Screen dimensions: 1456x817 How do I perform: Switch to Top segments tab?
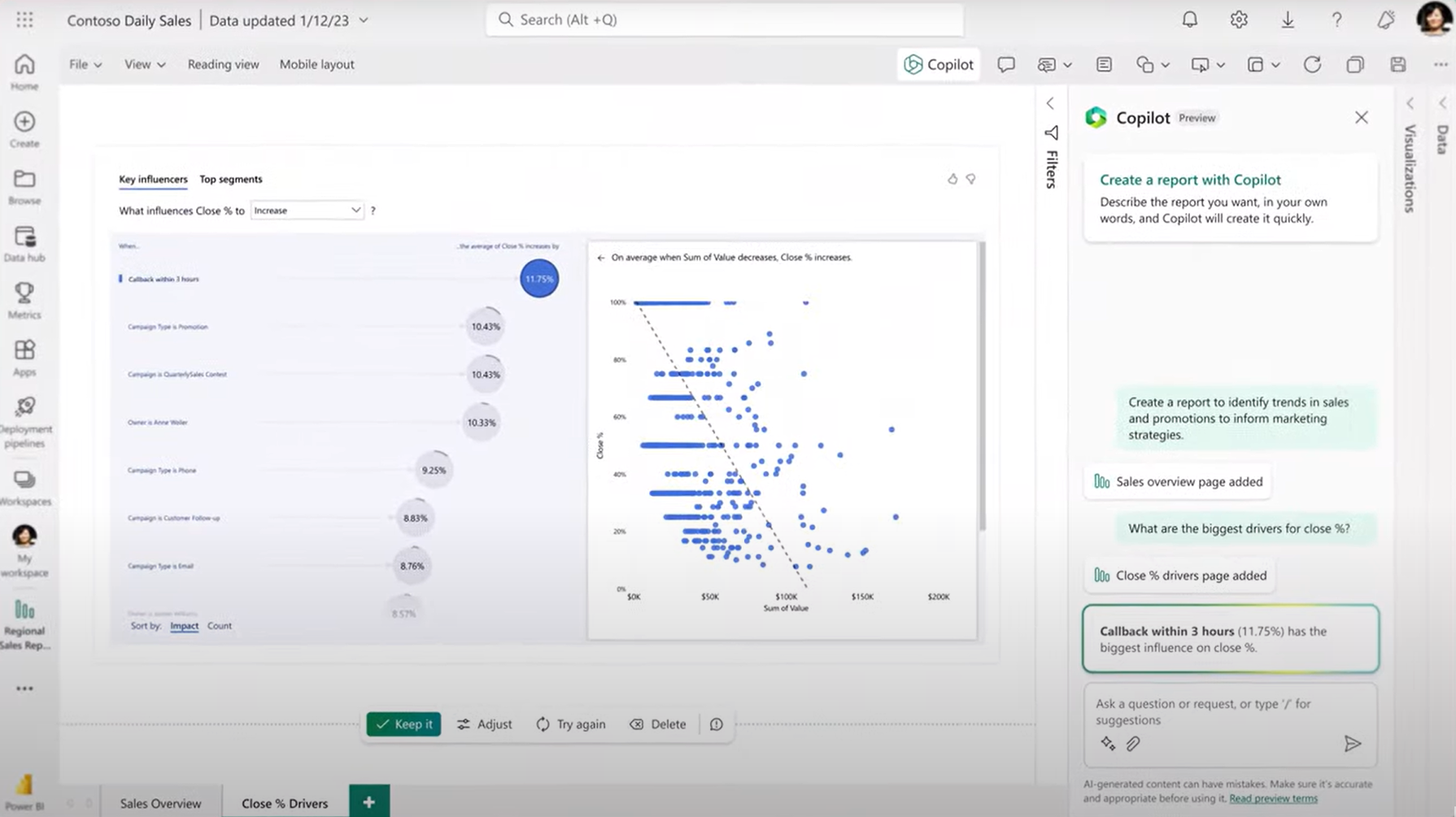231,179
